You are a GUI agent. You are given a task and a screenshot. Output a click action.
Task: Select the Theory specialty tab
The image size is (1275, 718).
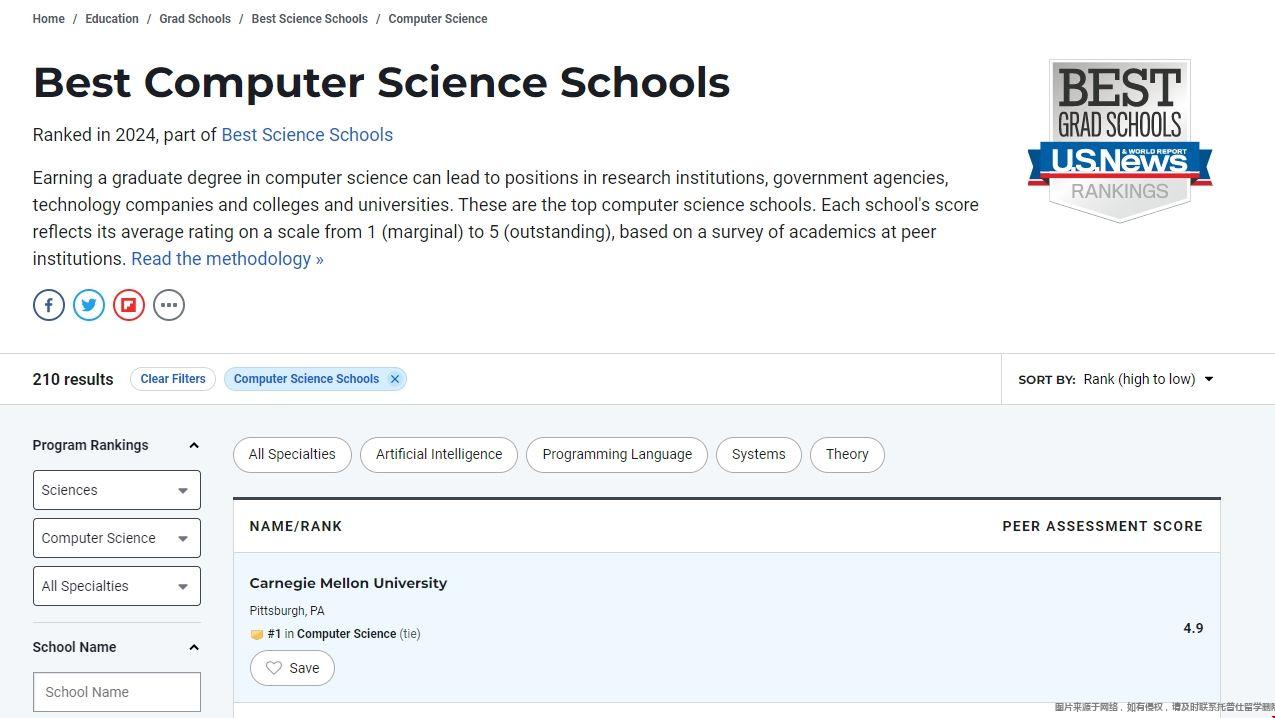pyautogui.click(x=847, y=454)
